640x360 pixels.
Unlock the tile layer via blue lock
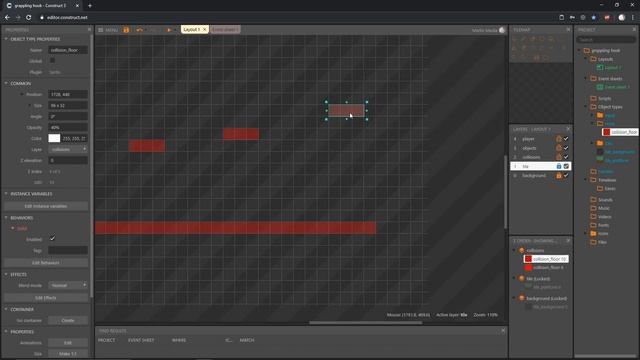coord(559,166)
